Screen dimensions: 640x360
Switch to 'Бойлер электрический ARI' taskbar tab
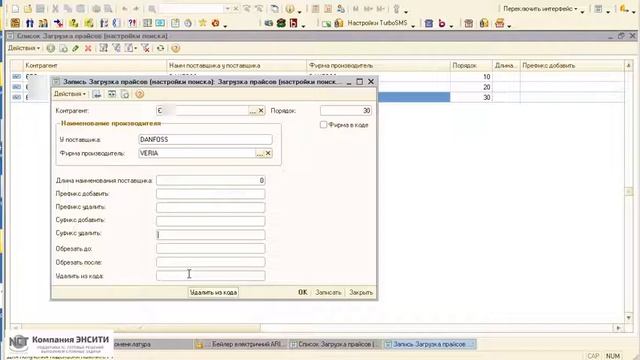click(241, 344)
